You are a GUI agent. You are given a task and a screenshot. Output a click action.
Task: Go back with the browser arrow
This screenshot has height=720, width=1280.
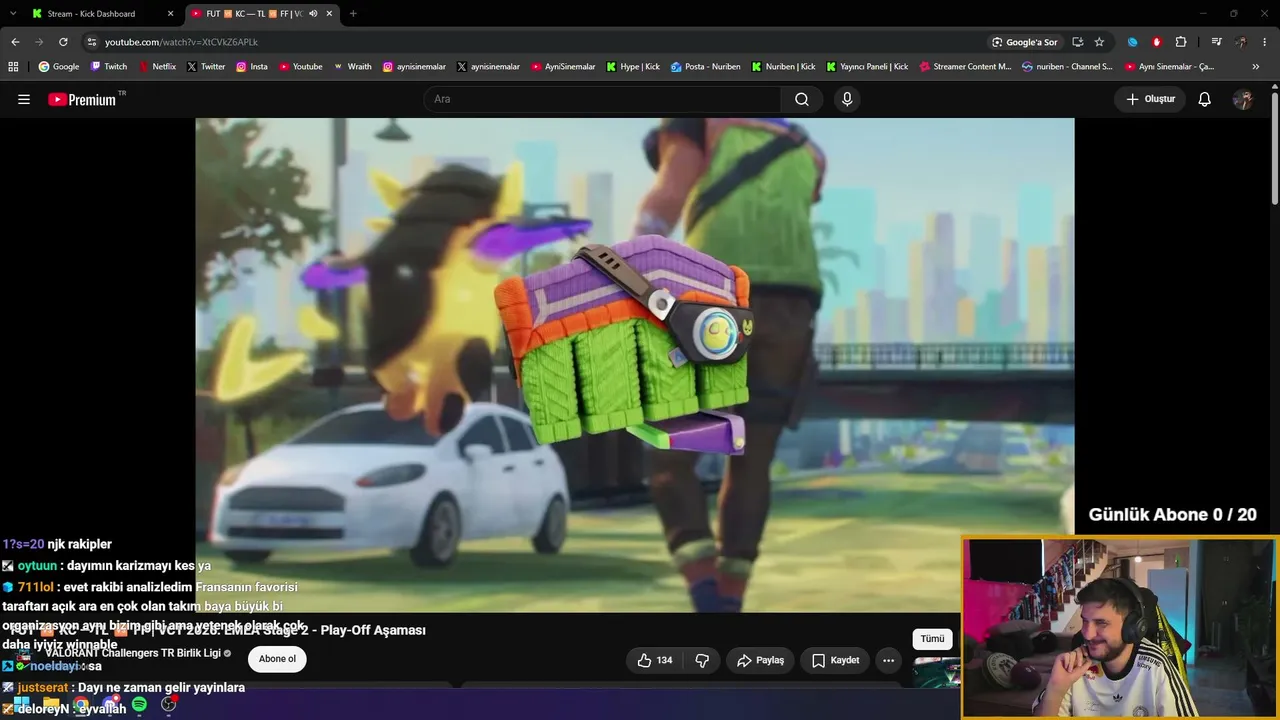coord(15,42)
